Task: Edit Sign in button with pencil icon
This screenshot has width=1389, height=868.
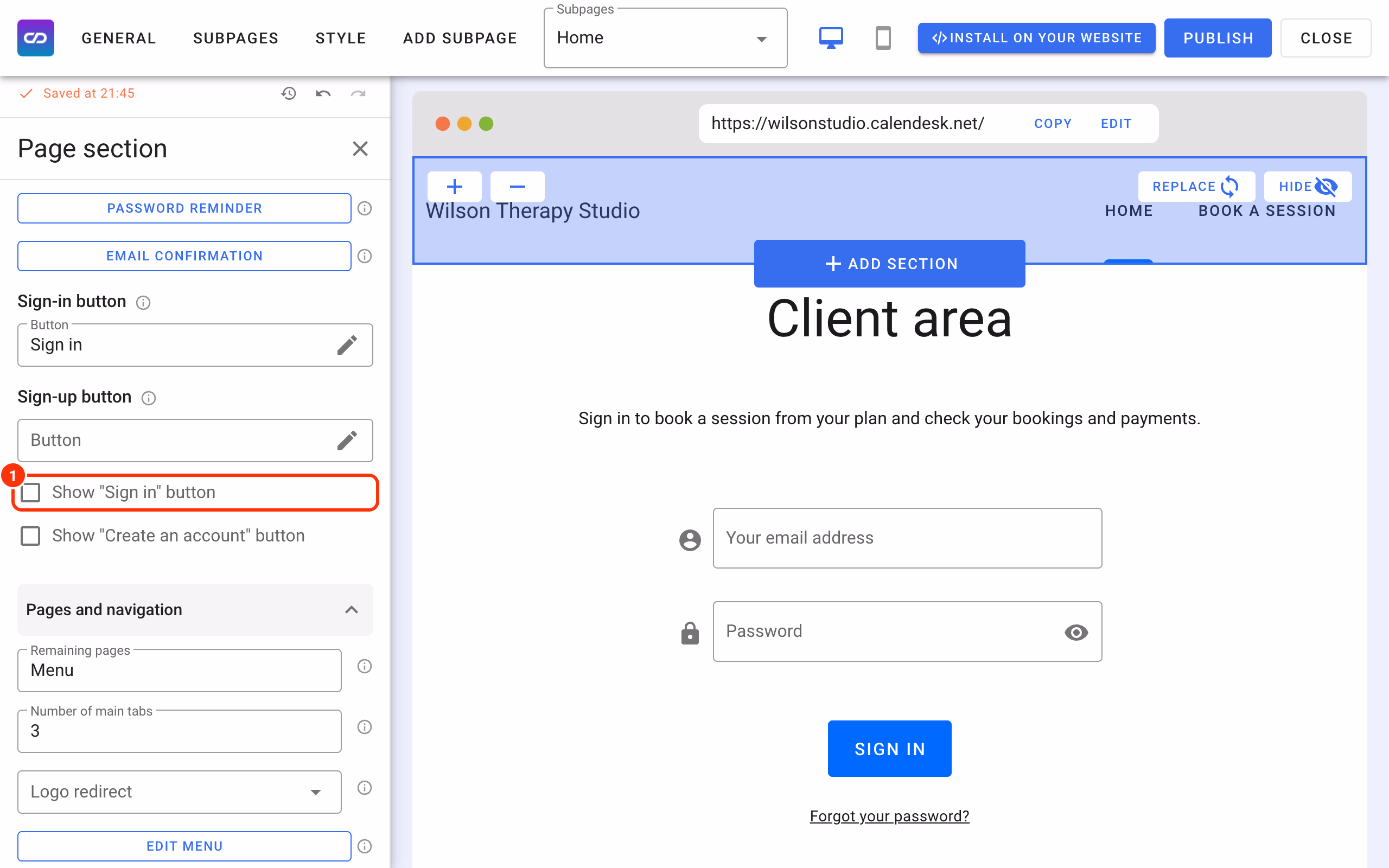Action: click(347, 345)
